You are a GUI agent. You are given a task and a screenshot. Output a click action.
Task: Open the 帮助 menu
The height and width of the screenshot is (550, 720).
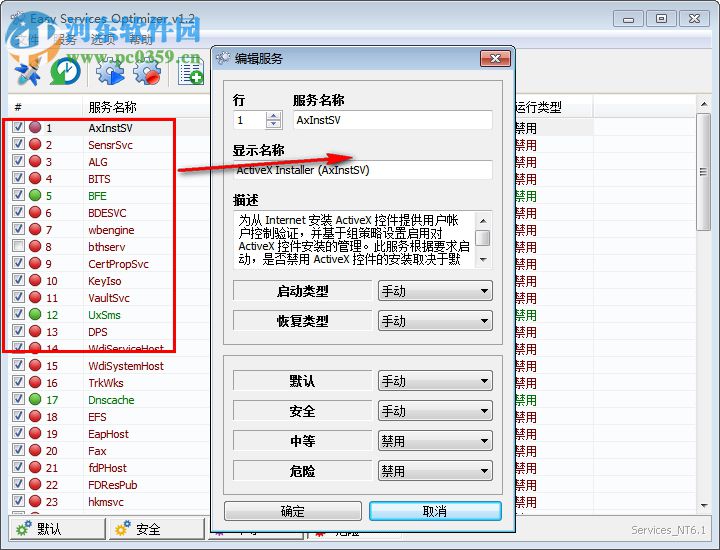click(140, 40)
